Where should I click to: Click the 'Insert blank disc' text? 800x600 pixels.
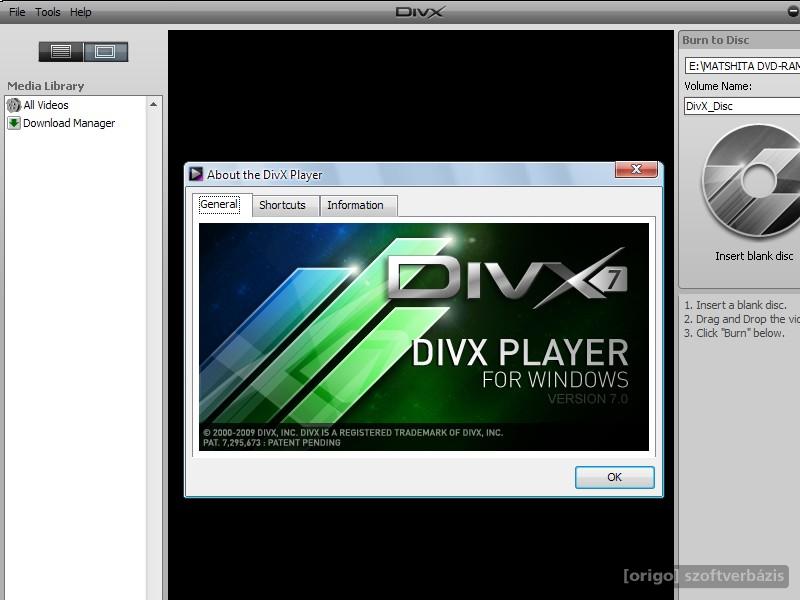pos(754,256)
